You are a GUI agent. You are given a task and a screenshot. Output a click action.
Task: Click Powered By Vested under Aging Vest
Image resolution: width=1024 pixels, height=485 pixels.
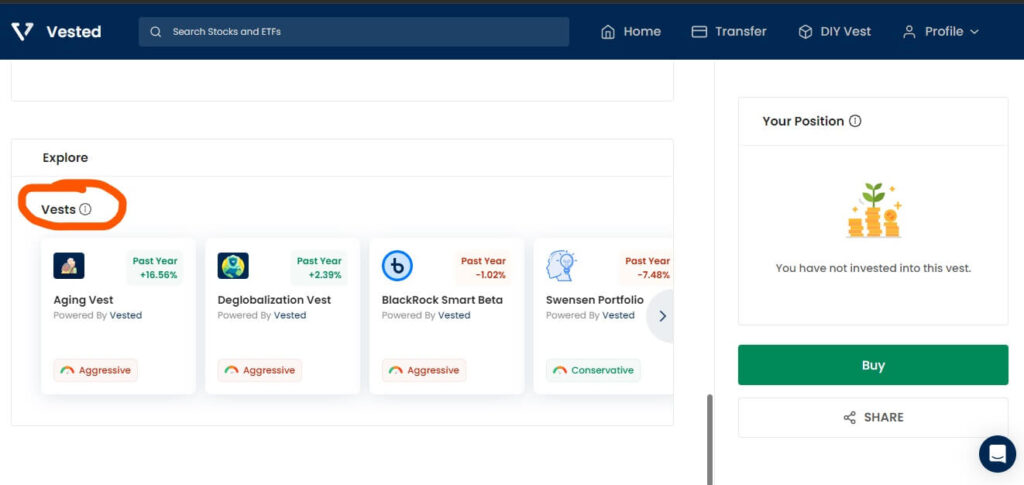point(97,315)
